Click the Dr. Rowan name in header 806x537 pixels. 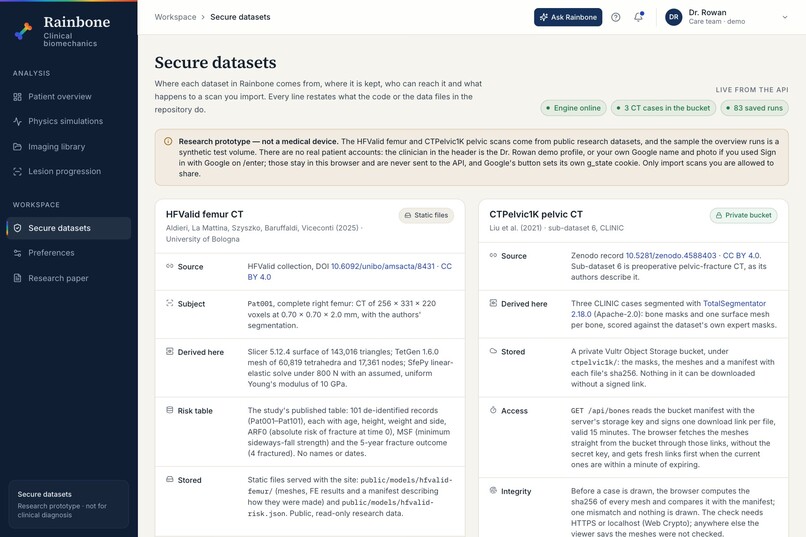(707, 12)
